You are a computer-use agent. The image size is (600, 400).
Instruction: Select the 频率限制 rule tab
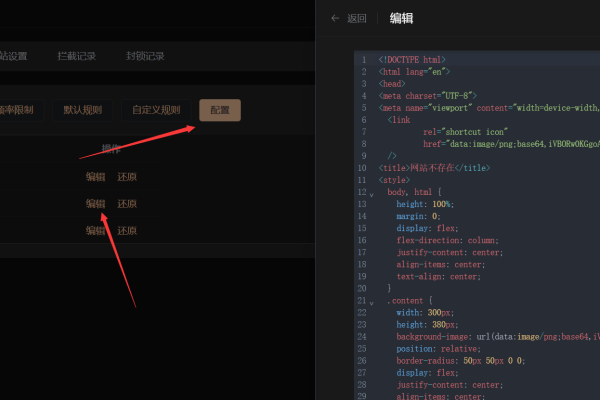point(14,110)
